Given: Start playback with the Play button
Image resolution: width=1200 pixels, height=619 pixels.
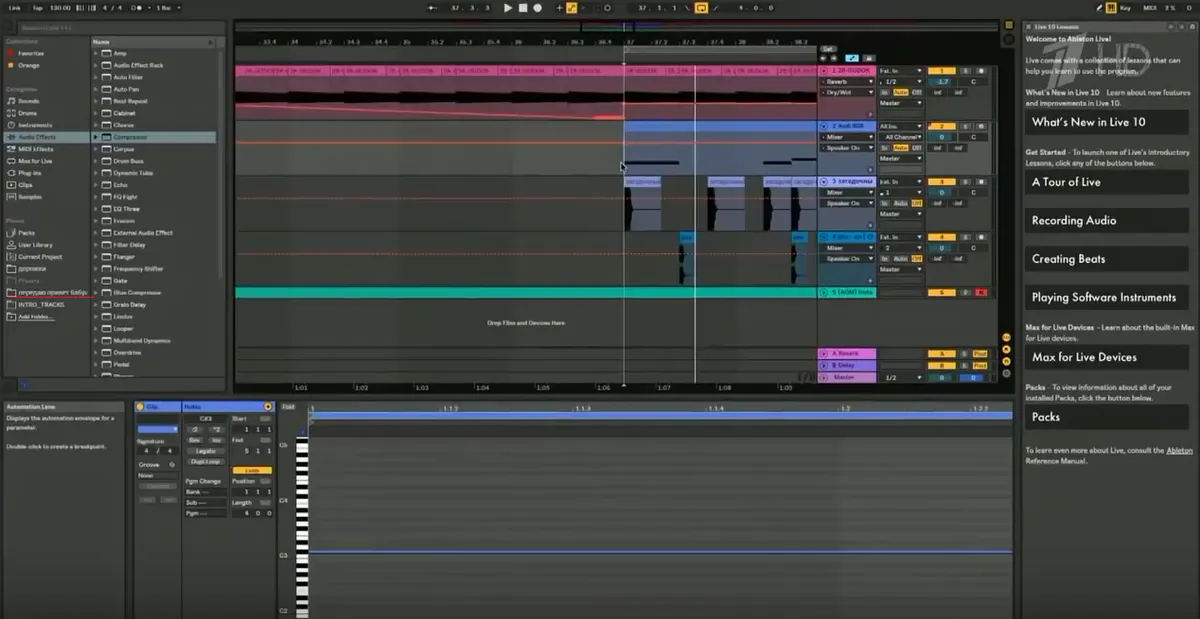Looking at the screenshot, I should click(x=508, y=7).
